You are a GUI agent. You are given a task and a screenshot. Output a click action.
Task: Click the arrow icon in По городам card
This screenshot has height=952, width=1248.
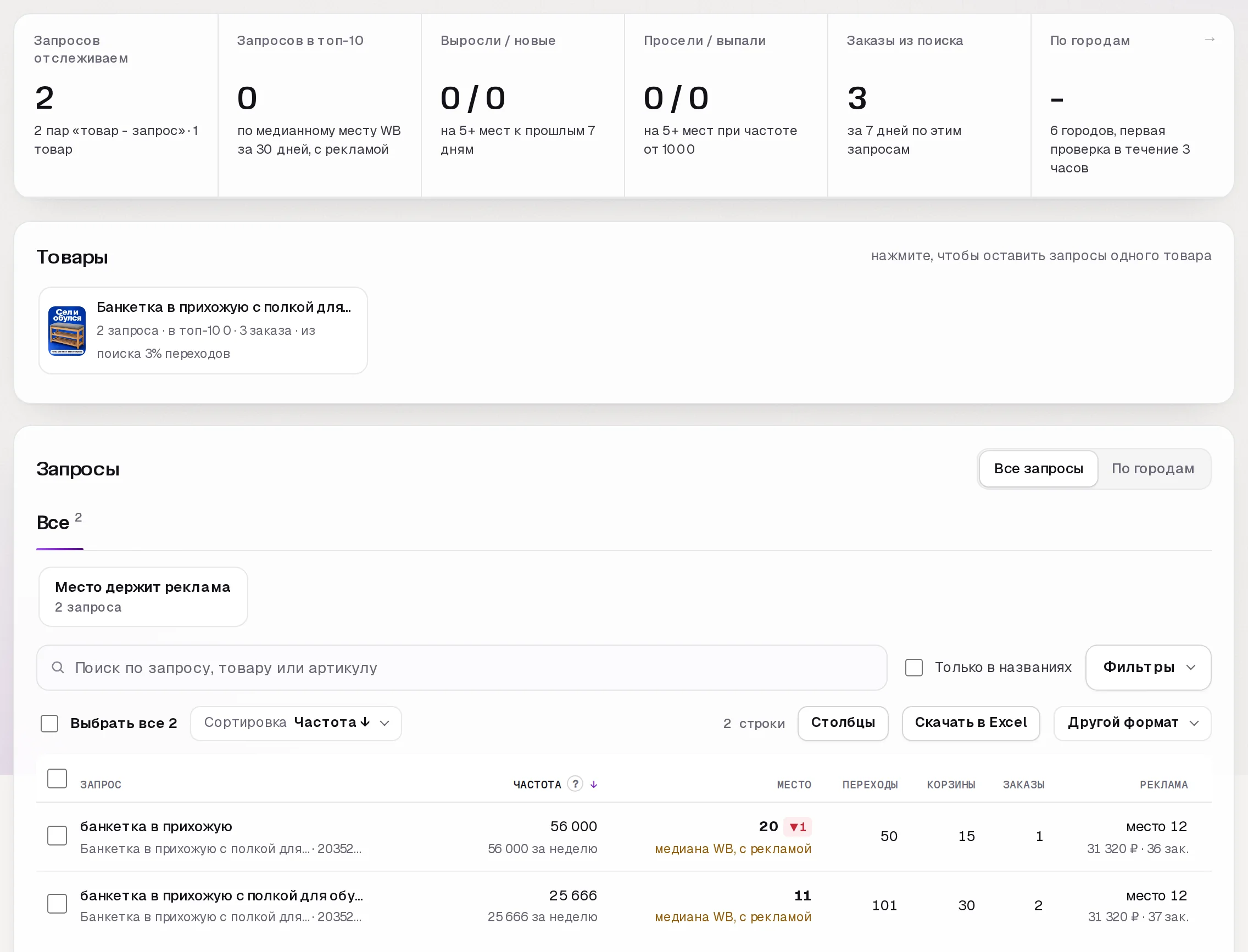click(x=1210, y=39)
